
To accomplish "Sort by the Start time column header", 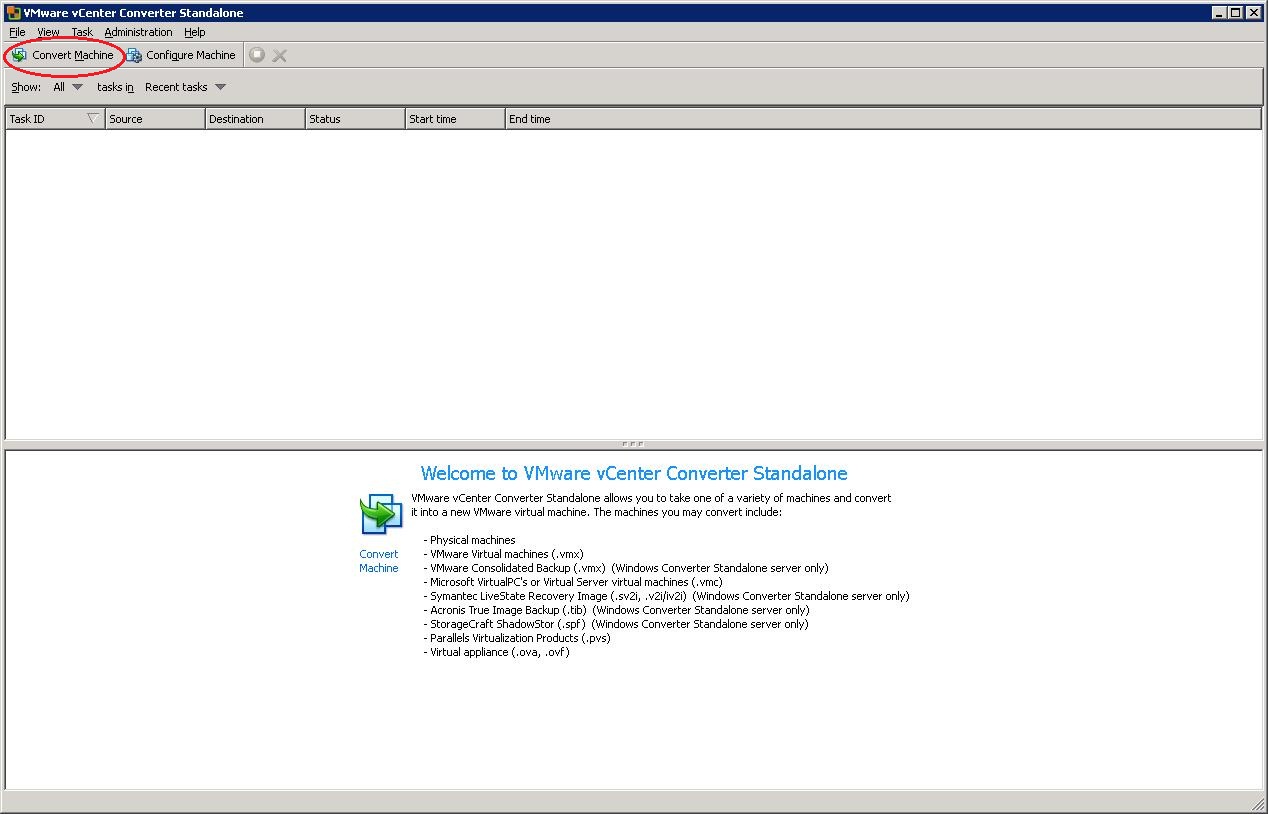I will click(455, 119).
